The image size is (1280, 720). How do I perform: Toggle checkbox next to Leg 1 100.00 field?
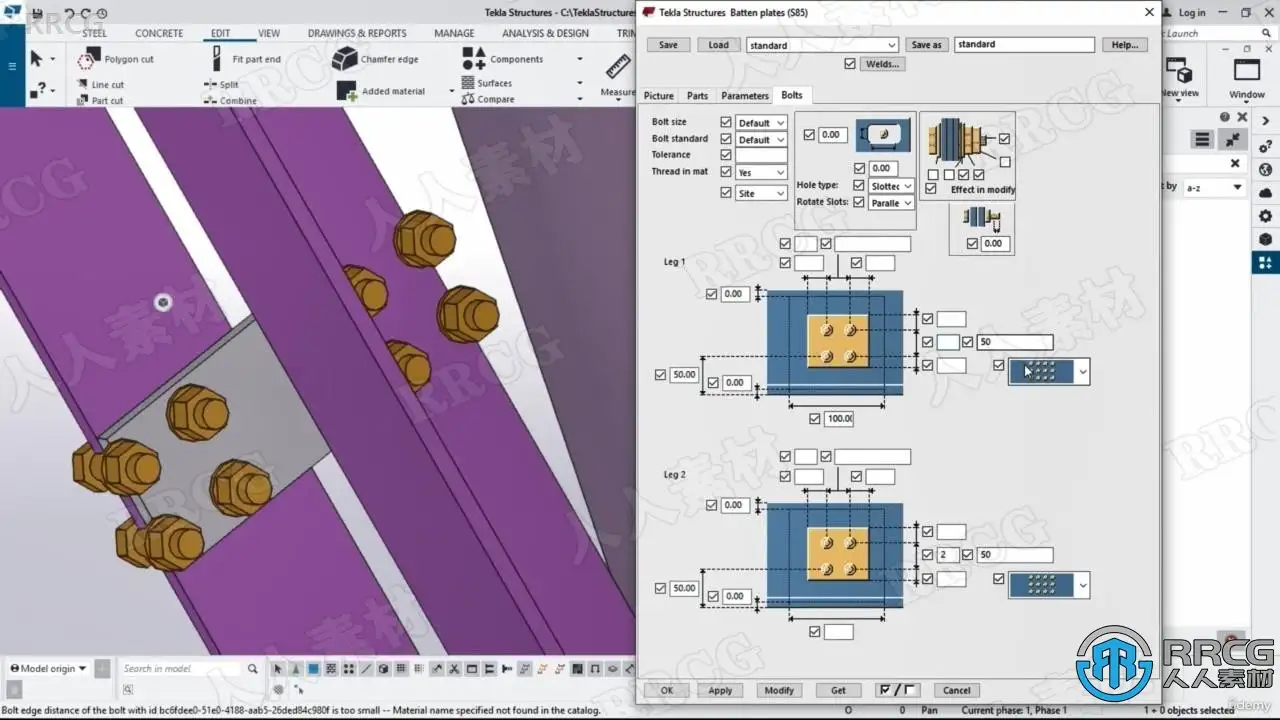(814, 419)
